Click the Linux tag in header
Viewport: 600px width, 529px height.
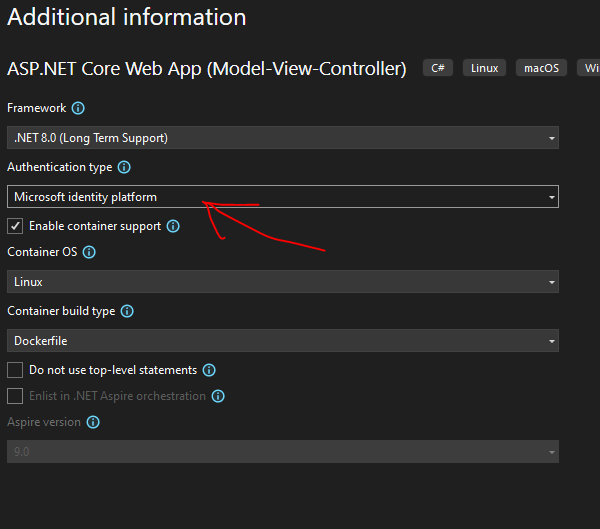(x=484, y=68)
